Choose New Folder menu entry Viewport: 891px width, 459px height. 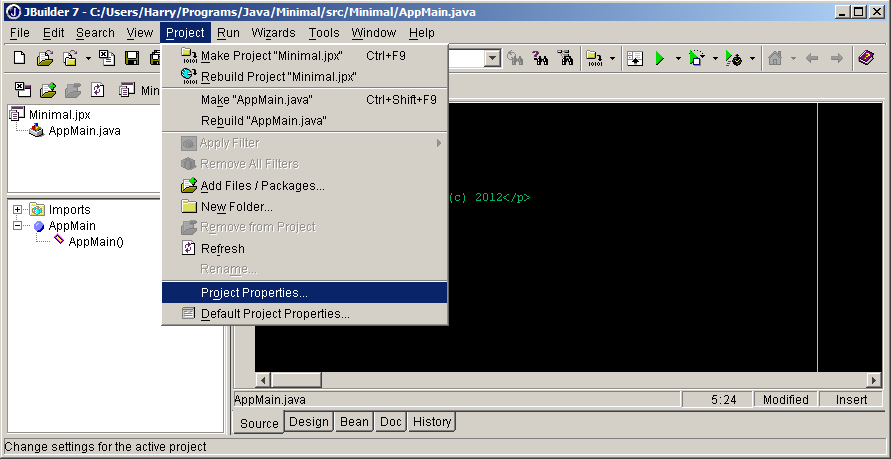(x=305, y=207)
